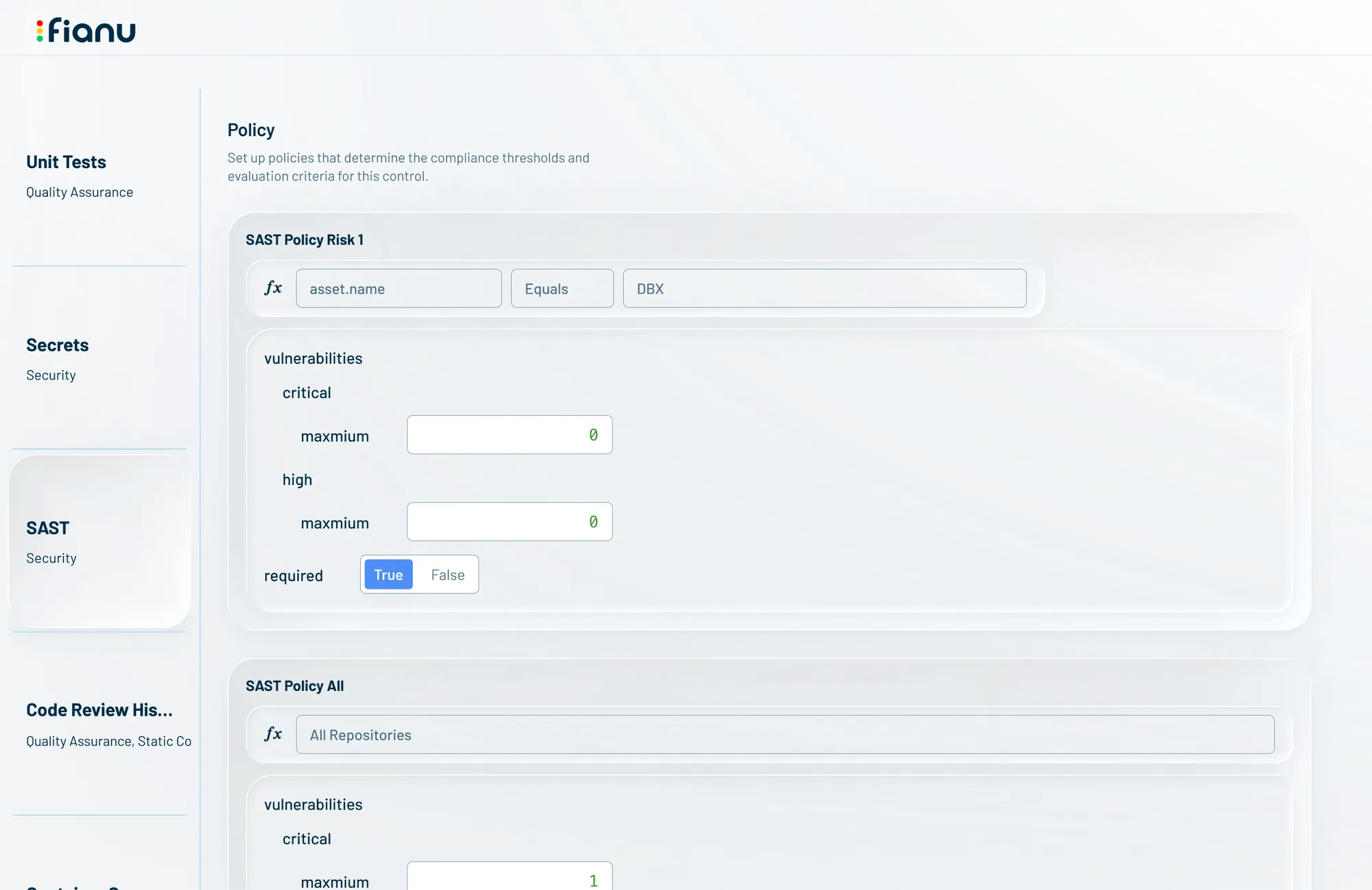
Task: Click the required label
Action: tap(294, 576)
